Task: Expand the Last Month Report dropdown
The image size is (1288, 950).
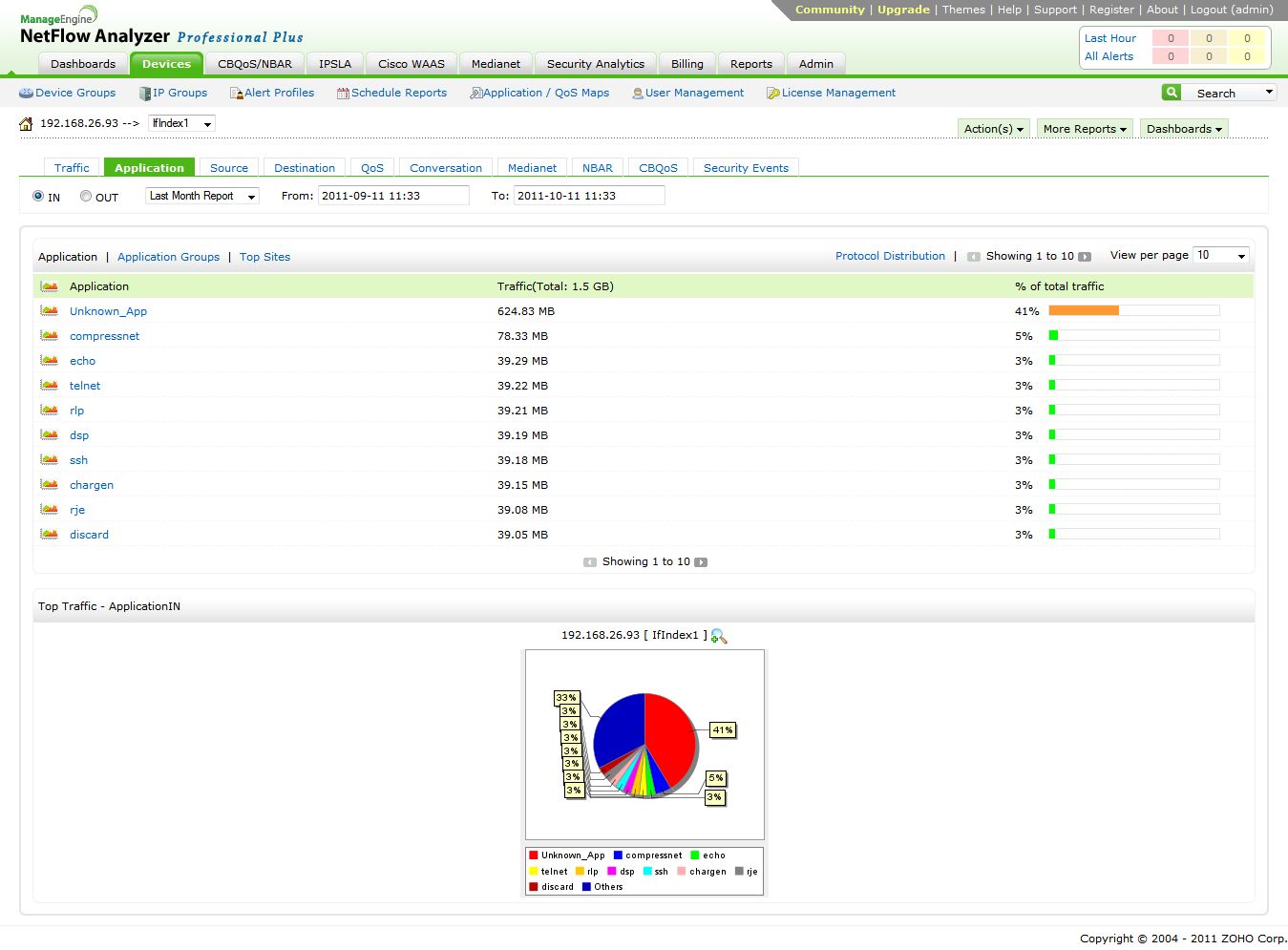Action: click(x=202, y=196)
